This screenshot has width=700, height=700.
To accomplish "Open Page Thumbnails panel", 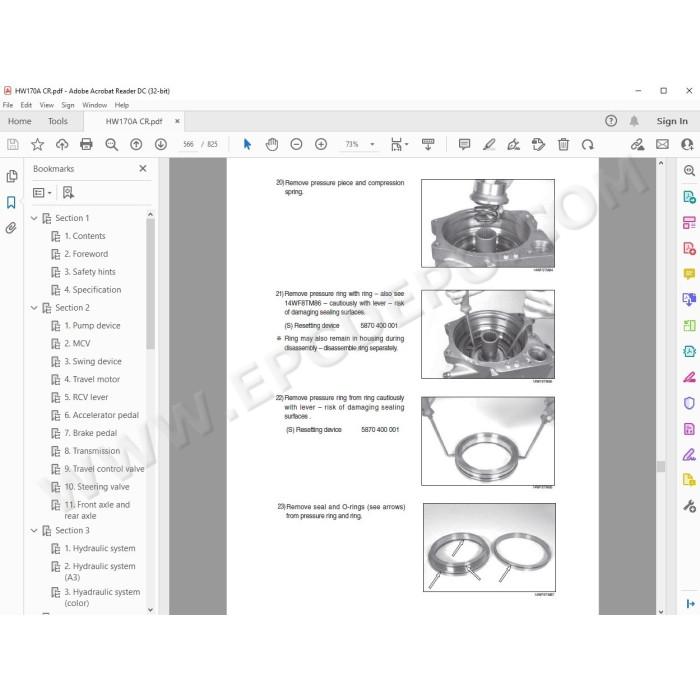I will (12, 176).
